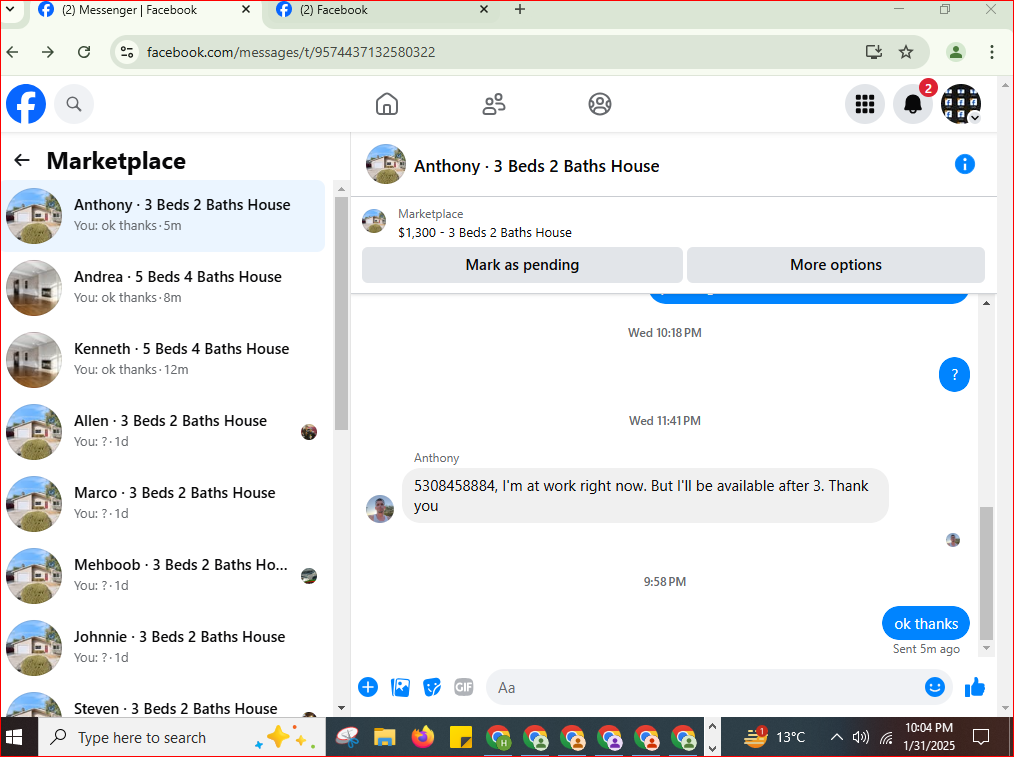The width and height of the screenshot is (1014, 757).
Task: Open Marco 3 Beds 2 Baths House chat
Action: [x=163, y=504]
